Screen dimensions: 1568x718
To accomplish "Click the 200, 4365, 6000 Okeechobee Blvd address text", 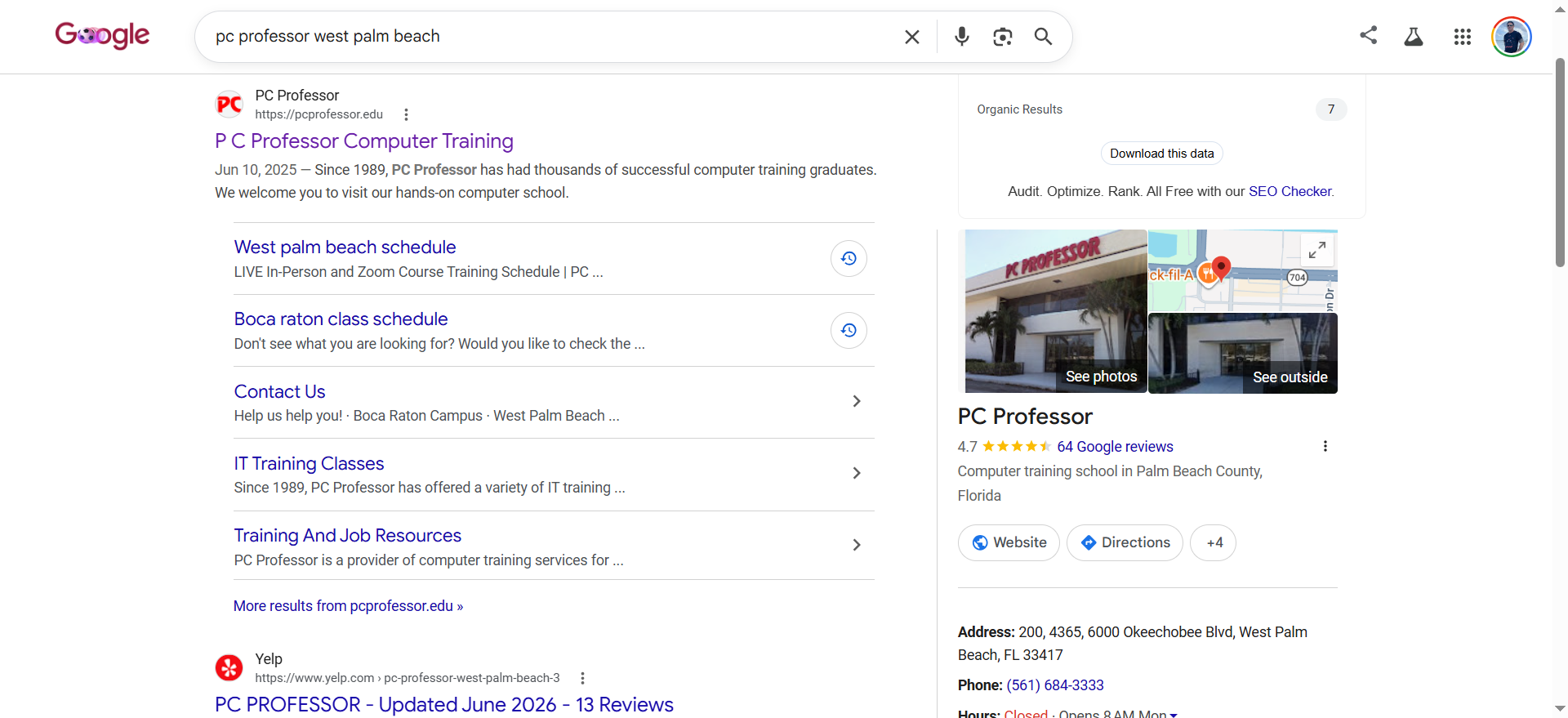I will [x=1133, y=644].
